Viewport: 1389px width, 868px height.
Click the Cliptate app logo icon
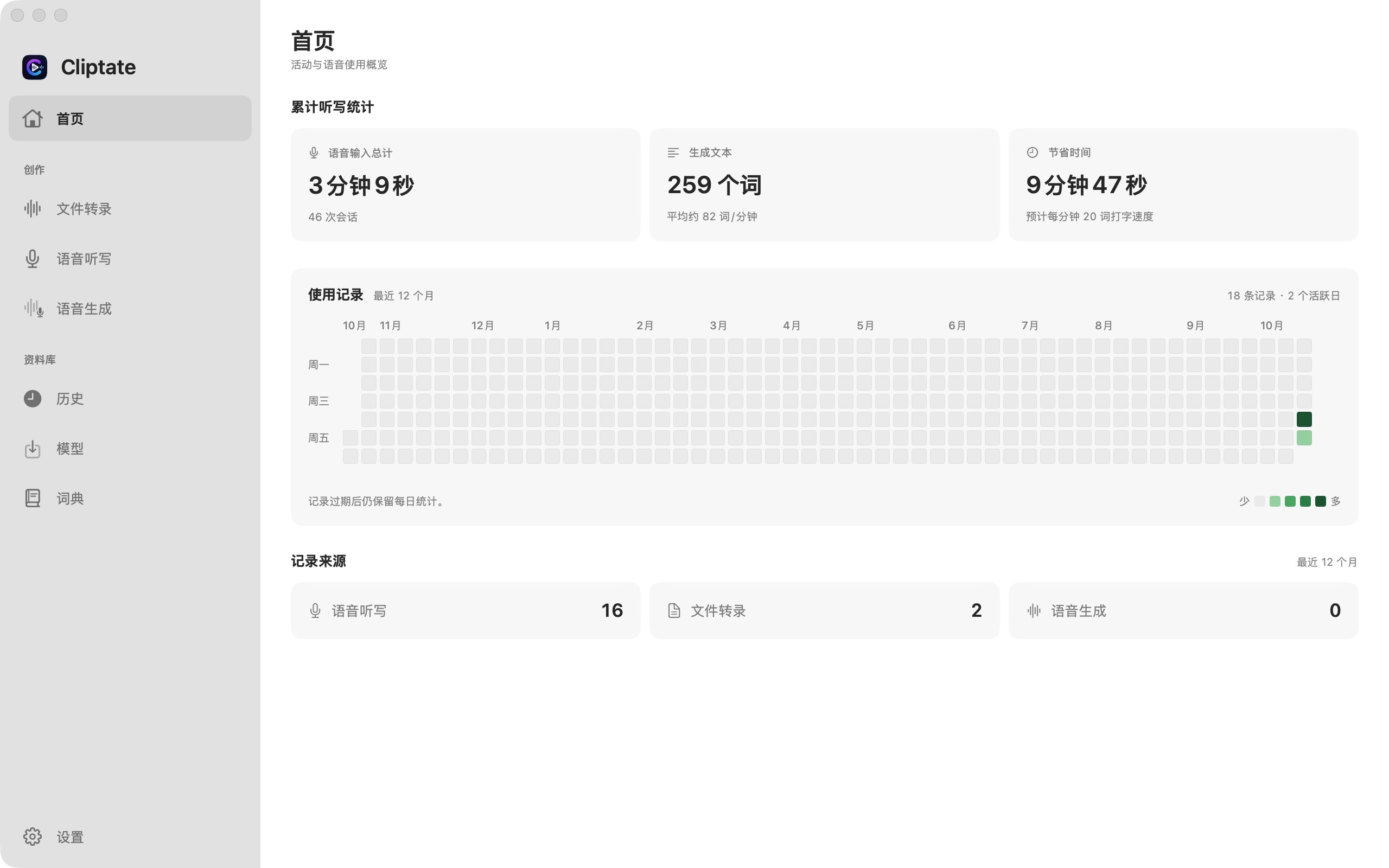click(x=34, y=67)
